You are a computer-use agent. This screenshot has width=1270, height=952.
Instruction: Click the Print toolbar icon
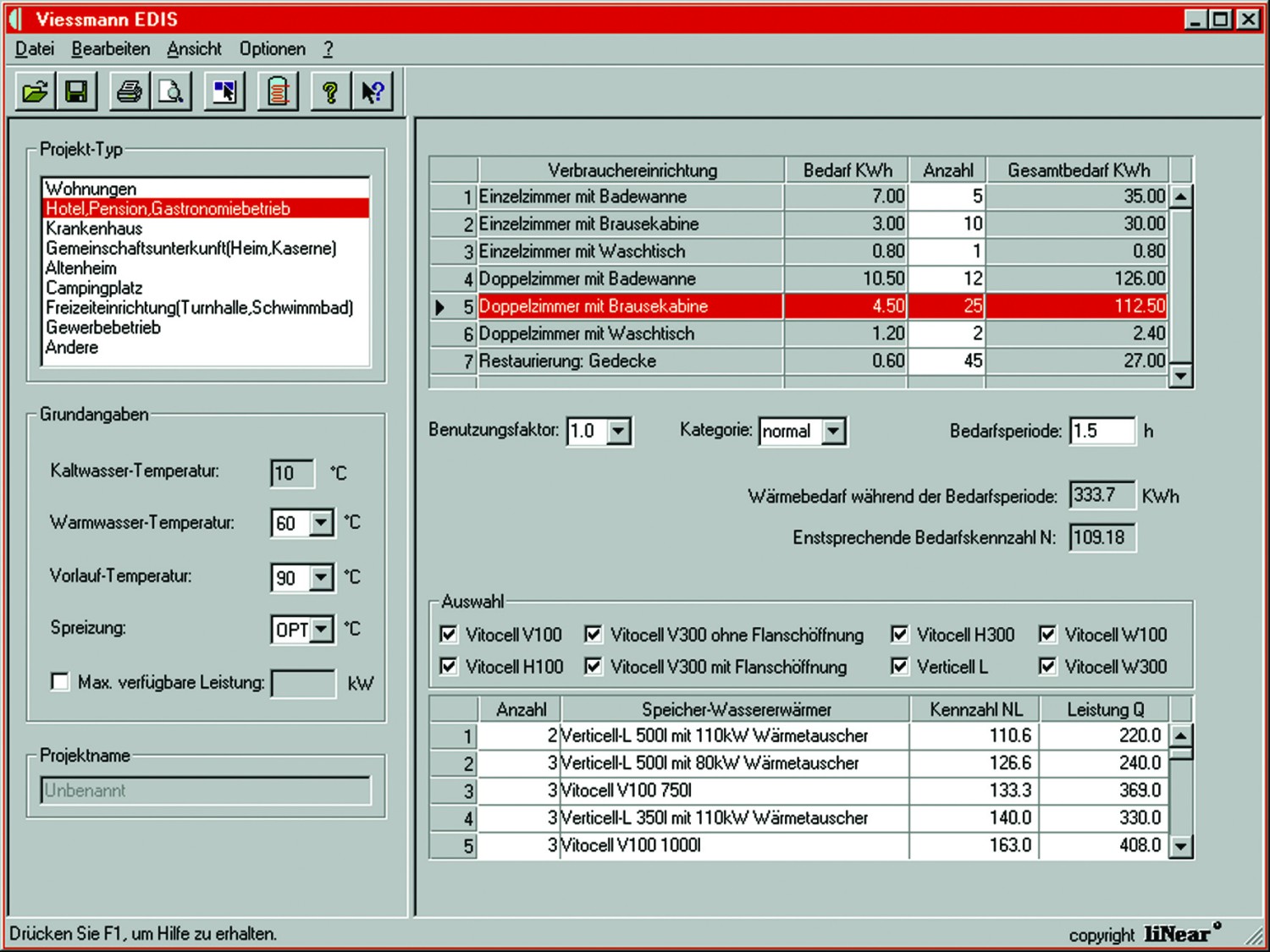pyautogui.click(x=130, y=91)
